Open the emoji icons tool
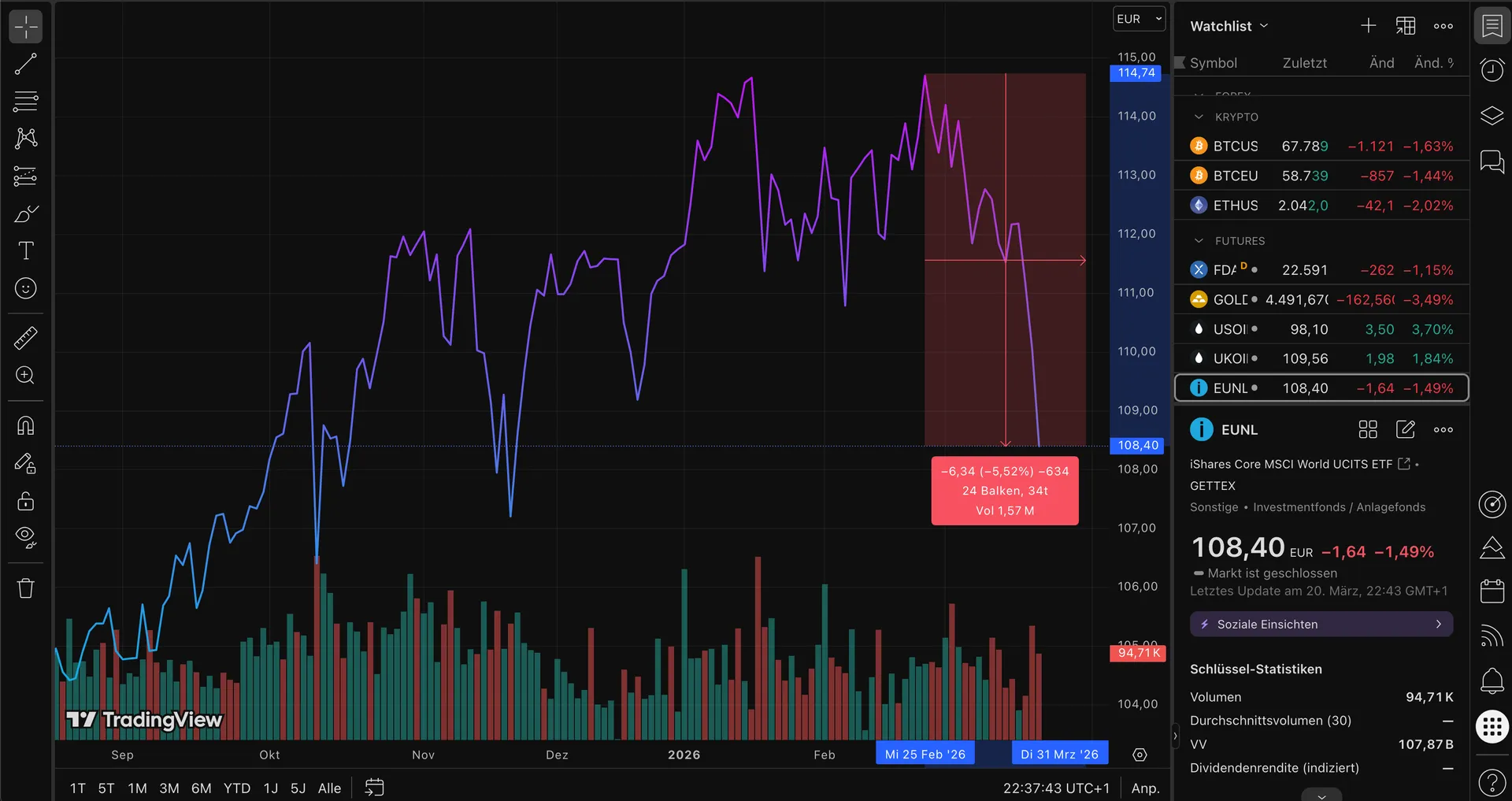The image size is (1512, 801). [x=25, y=289]
